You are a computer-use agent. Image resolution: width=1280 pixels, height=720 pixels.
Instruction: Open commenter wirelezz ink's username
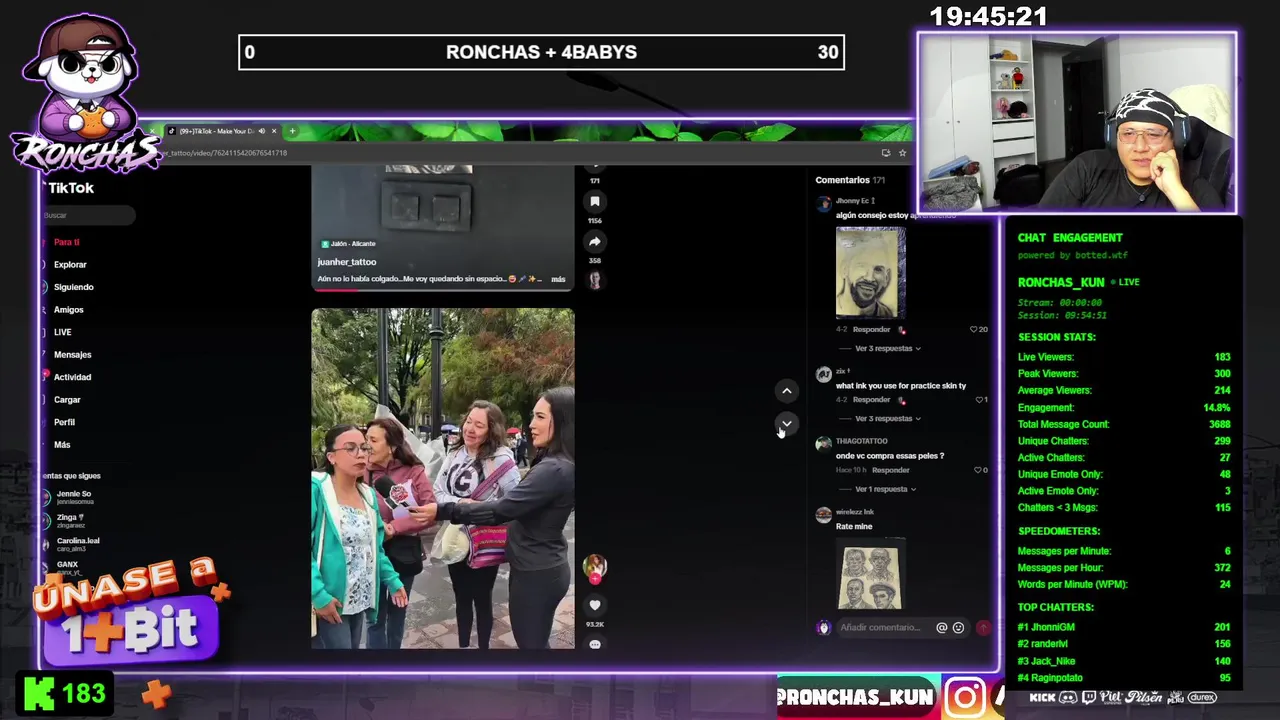point(854,512)
